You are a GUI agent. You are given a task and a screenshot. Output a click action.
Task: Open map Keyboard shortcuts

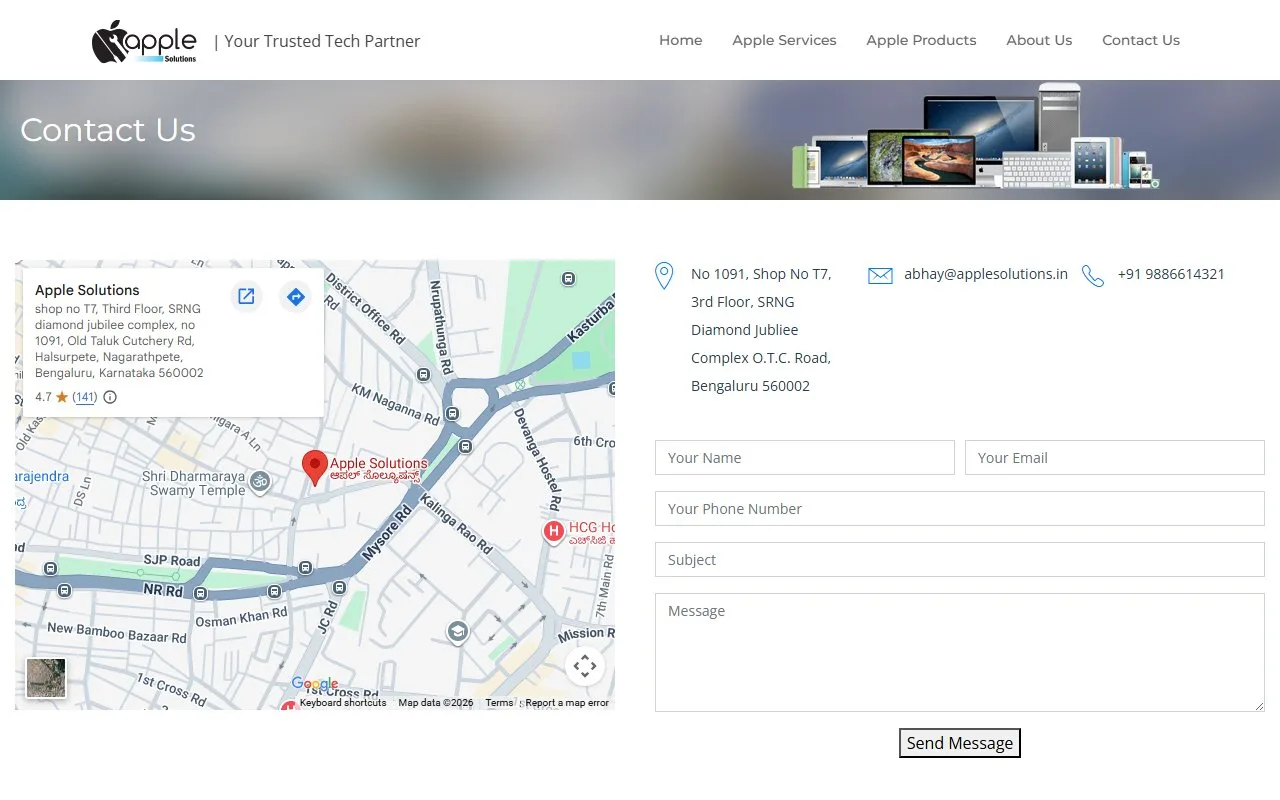click(343, 703)
